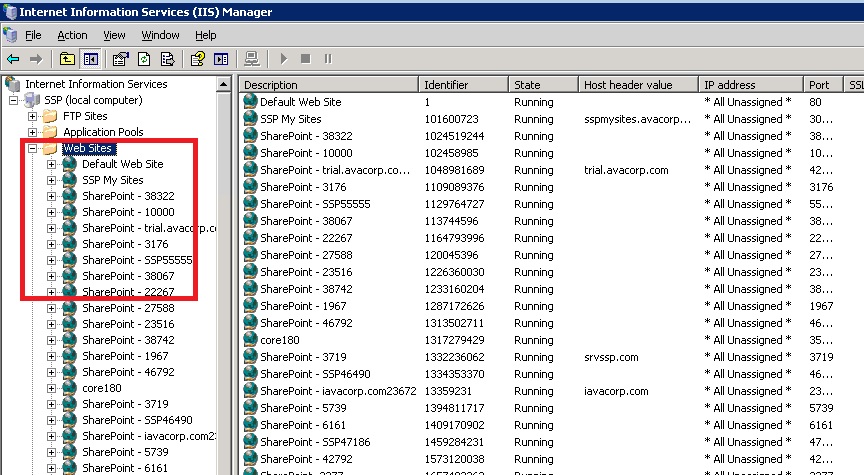Sort by the State column header
The image size is (864, 475).
(x=543, y=85)
